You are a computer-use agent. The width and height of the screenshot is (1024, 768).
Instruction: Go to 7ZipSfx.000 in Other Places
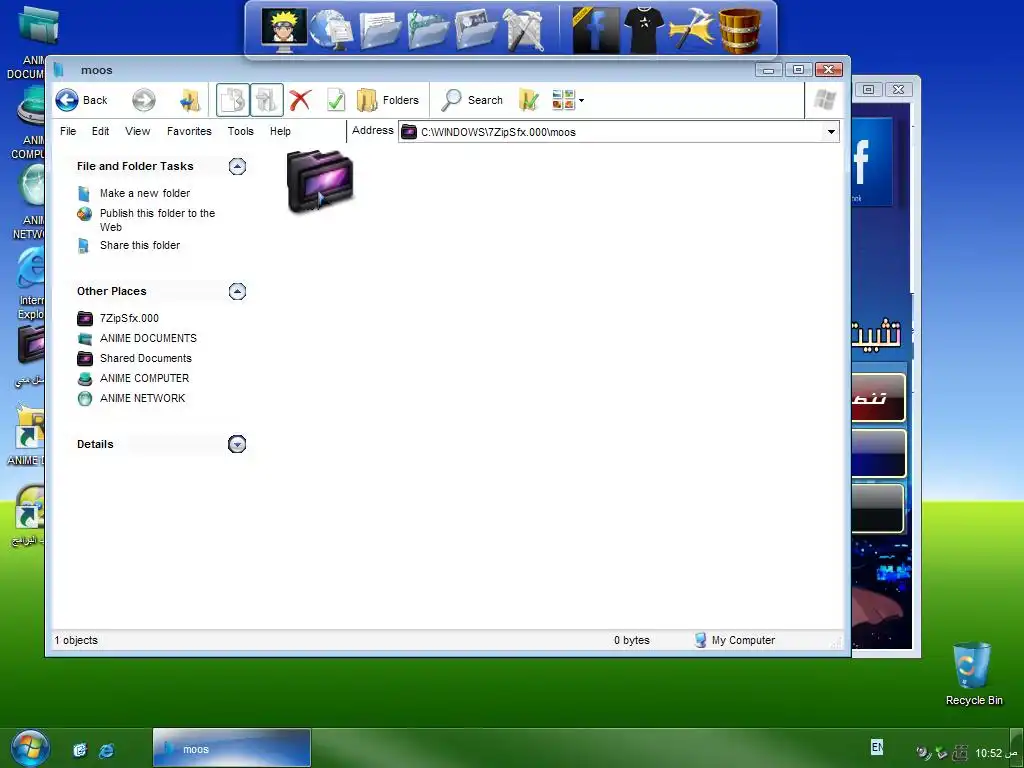[x=129, y=318]
